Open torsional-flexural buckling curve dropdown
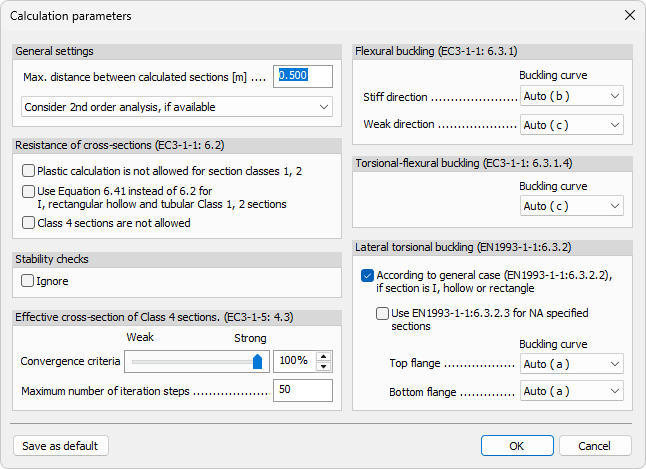The height and width of the screenshot is (469, 646). click(x=572, y=206)
